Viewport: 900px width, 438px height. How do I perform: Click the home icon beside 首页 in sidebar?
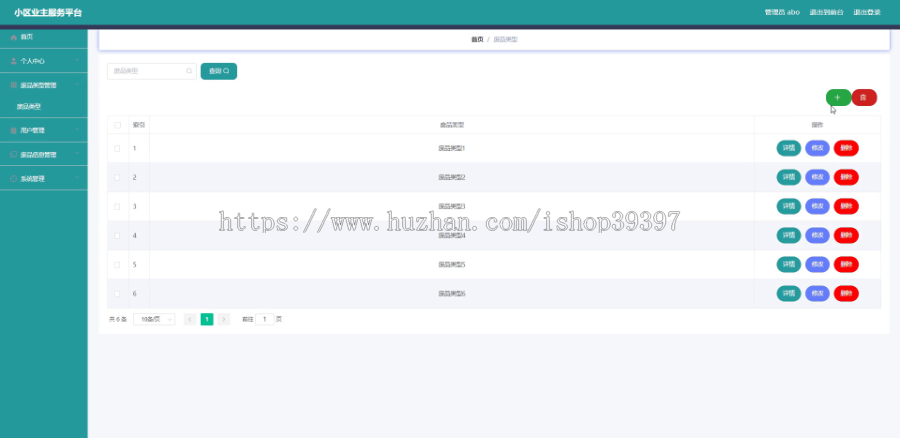[14, 37]
